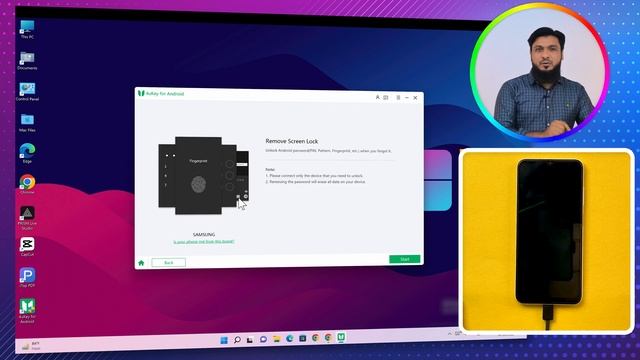640x360 pixels.
Task: Click the lock screen illustration image
Action: click(x=203, y=176)
